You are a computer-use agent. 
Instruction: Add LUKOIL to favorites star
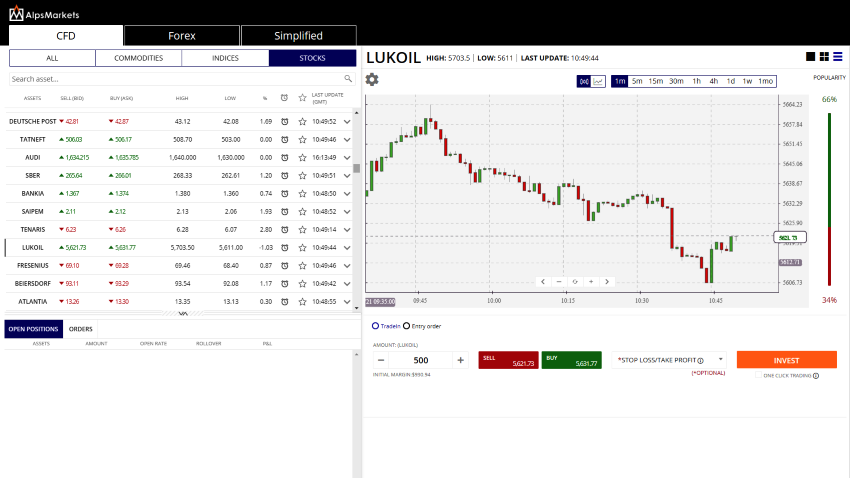[x=302, y=248]
